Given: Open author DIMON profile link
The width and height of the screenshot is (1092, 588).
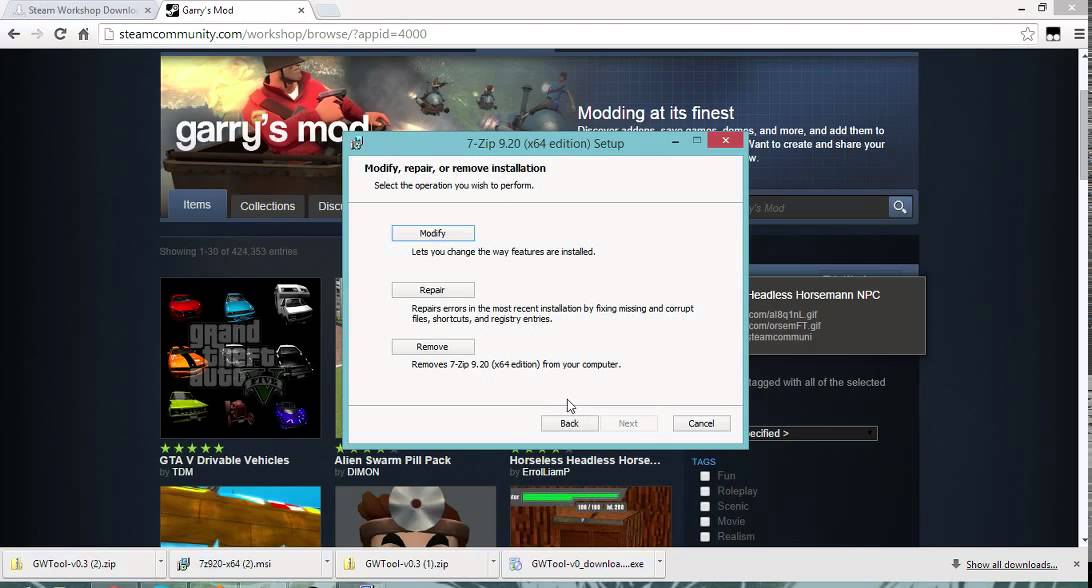Looking at the screenshot, I should click(x=364, y=472).
